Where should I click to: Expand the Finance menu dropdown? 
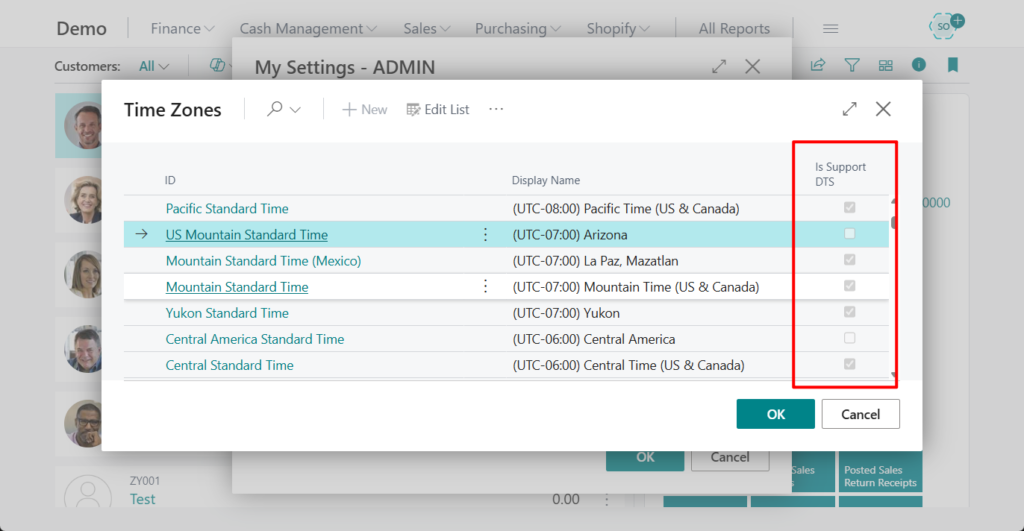tap(183, 29)
